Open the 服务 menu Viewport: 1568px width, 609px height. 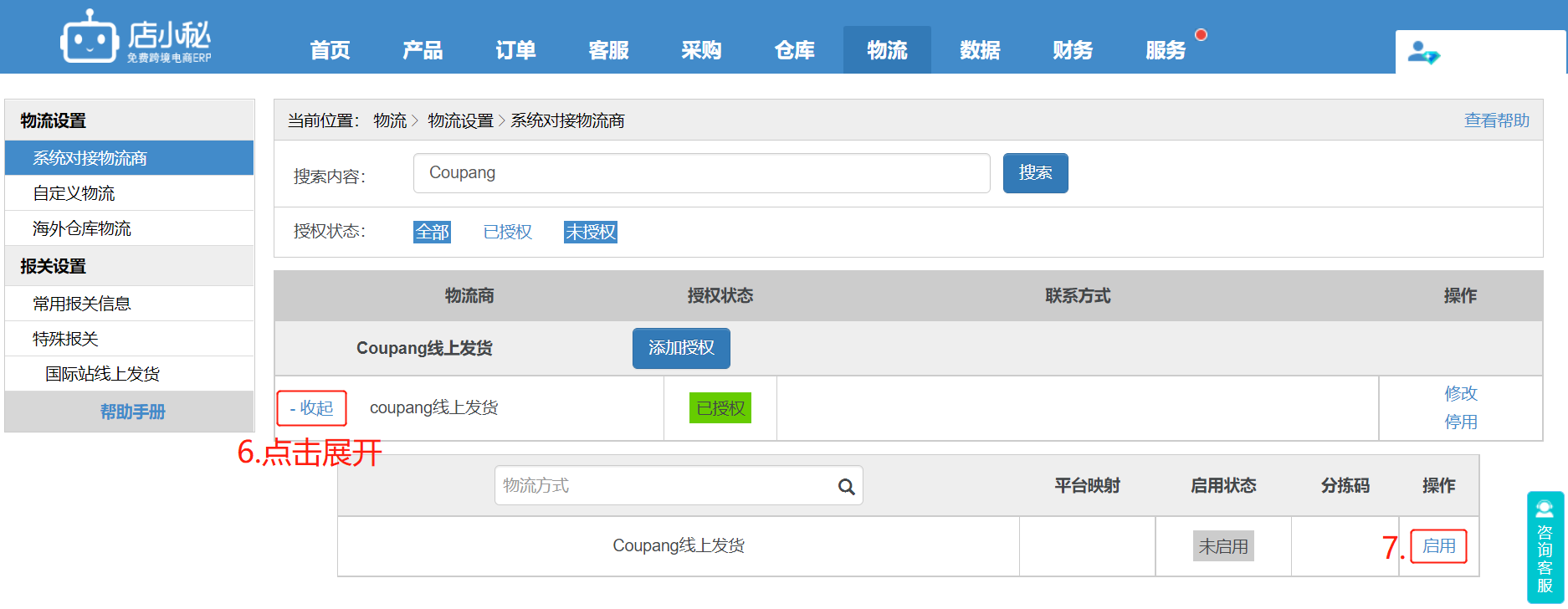(x=1166, y=50)
